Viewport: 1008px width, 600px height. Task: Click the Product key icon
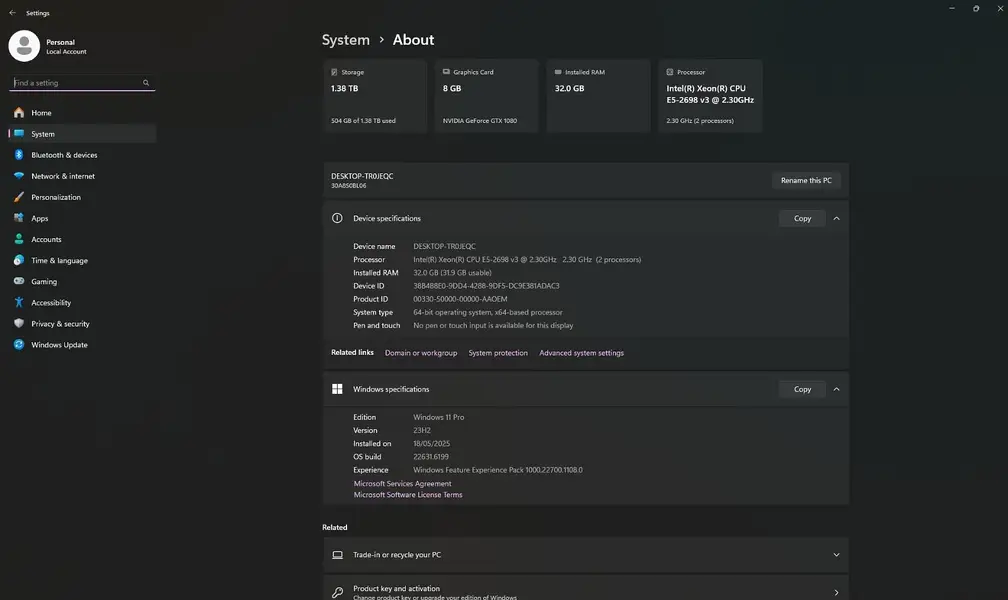pos(337,592)
